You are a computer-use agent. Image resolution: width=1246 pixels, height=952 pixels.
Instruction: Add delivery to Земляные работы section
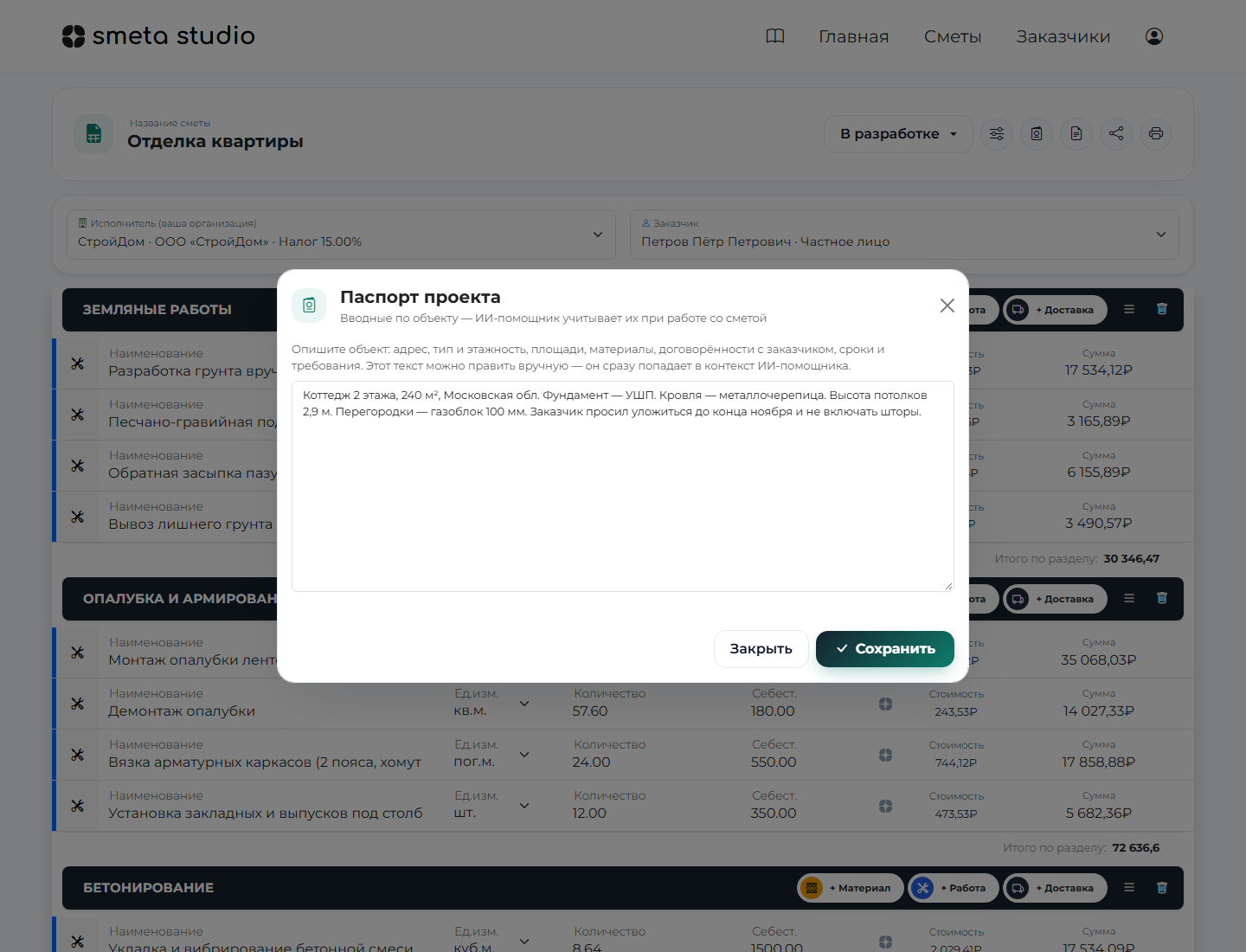[1056, 310]
